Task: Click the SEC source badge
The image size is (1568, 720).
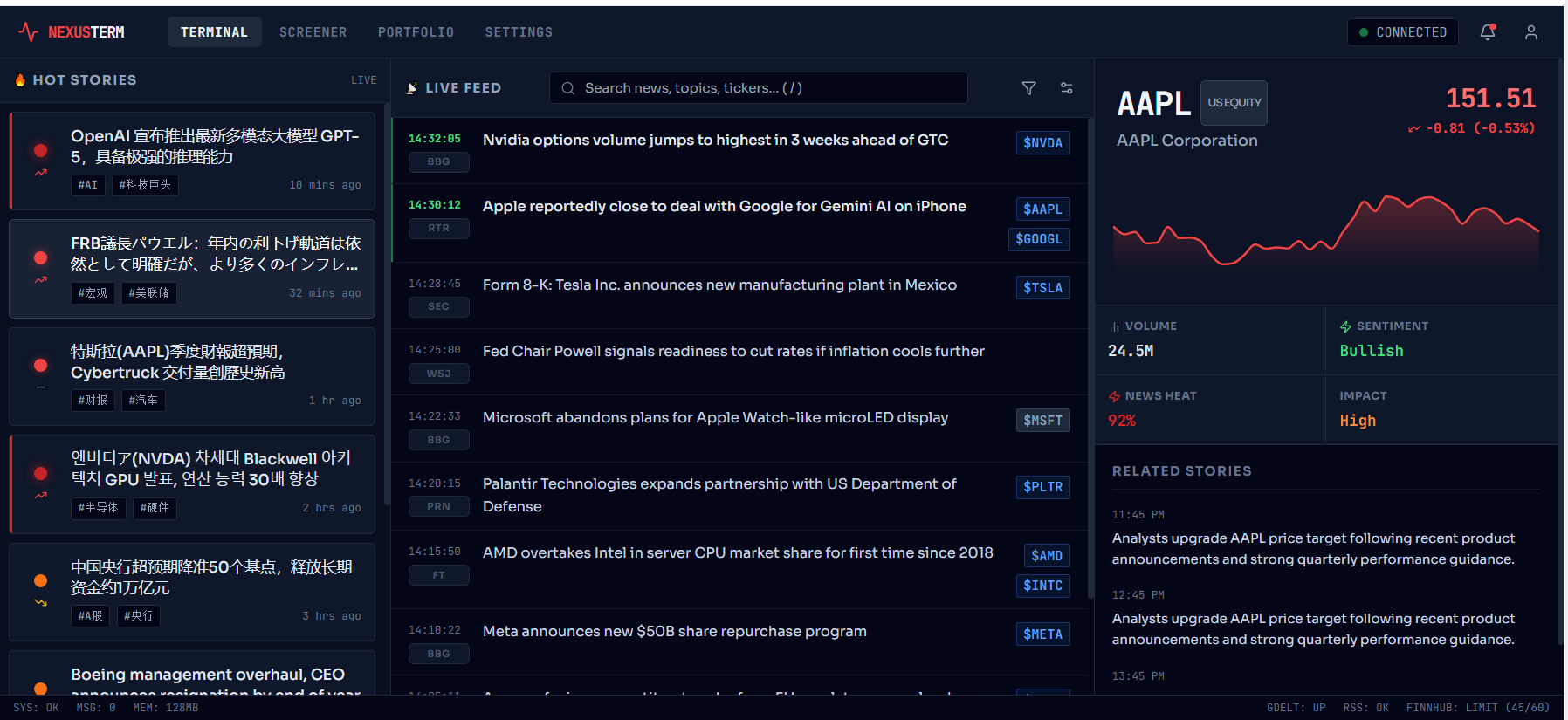Action: 439,307
